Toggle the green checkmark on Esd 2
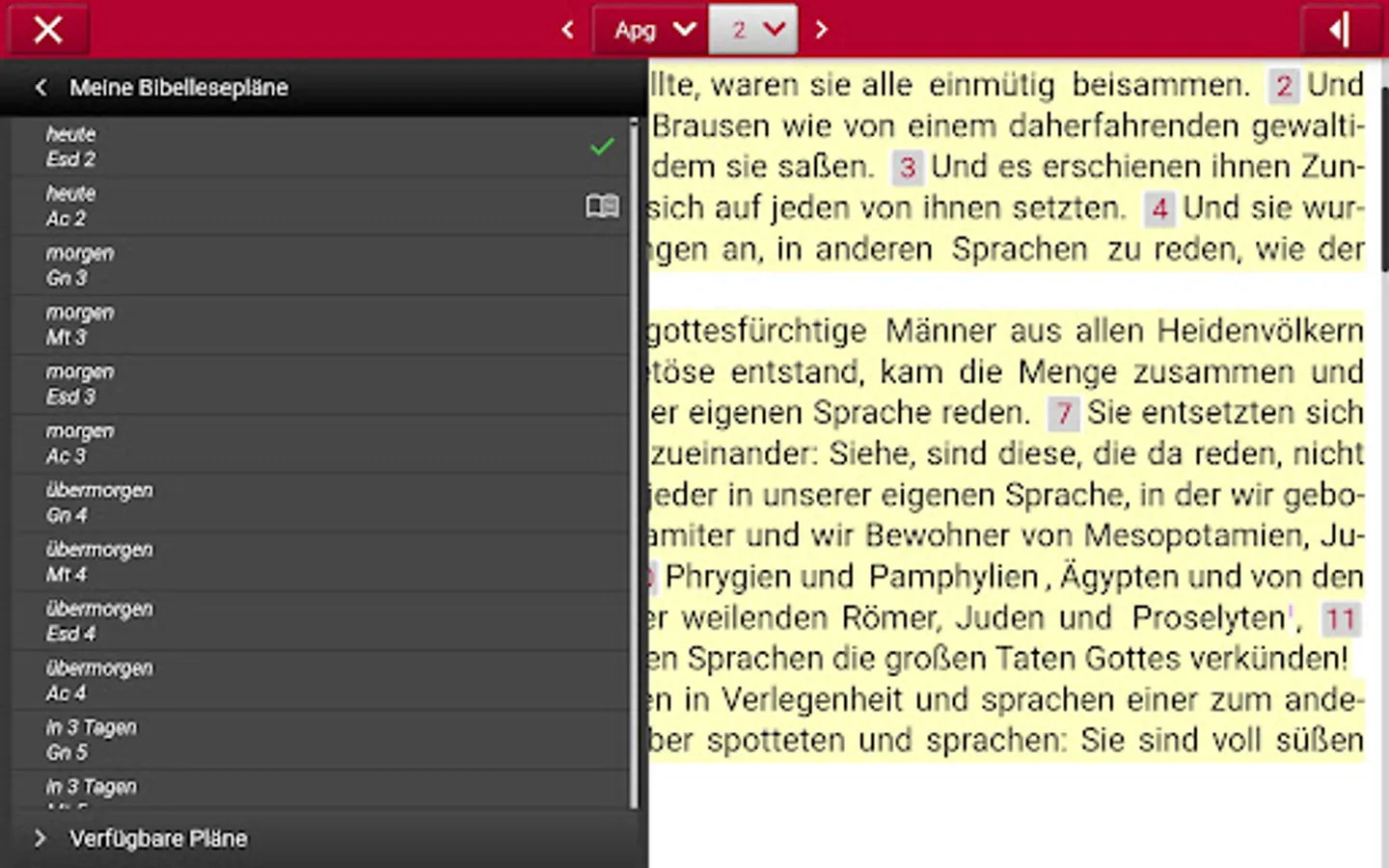Image resolution: width=1389 pixels, height=868 pixels. [600, 147]
